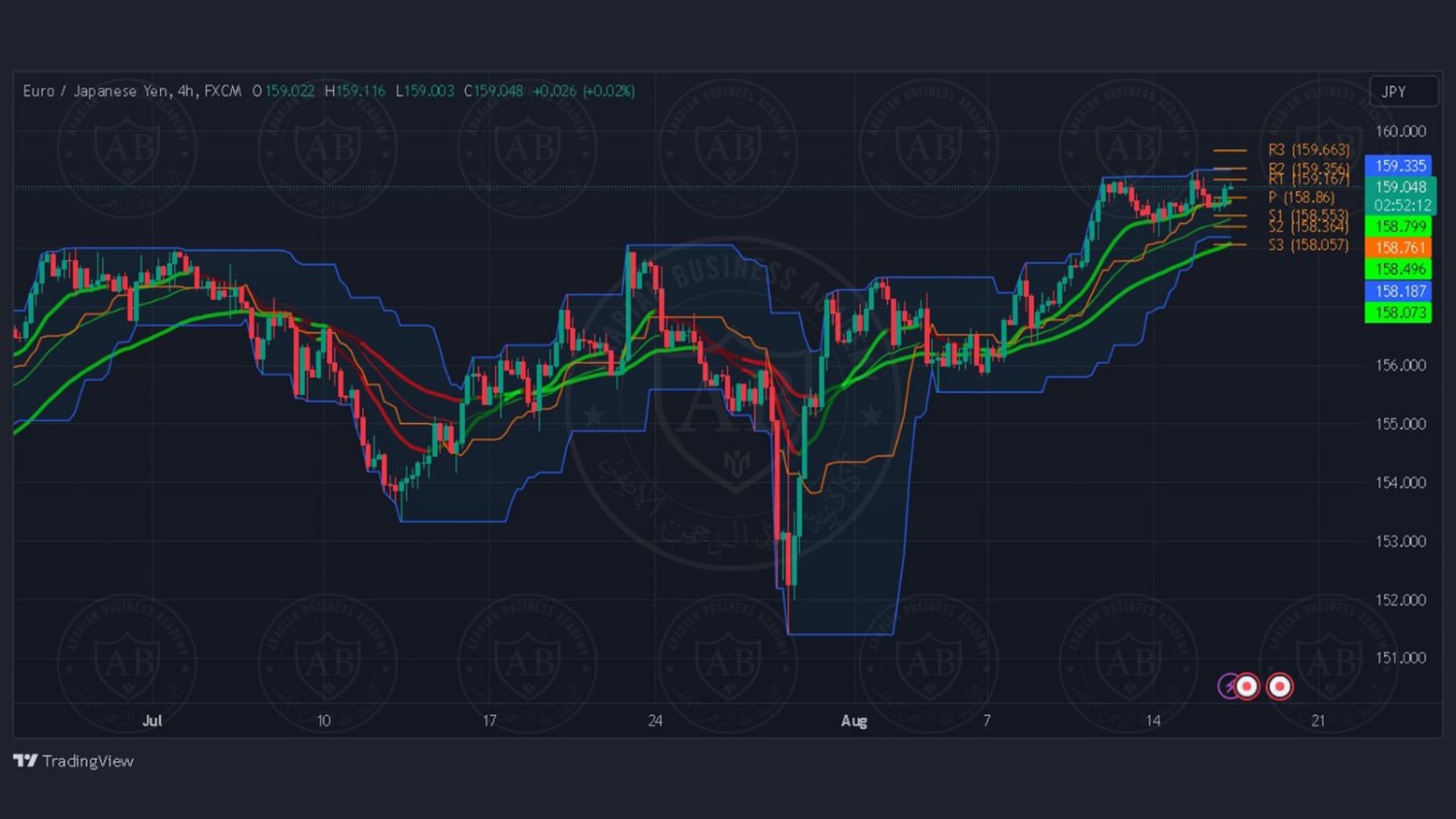Image resolution: width=1456 pixels, height=819 pixels.
Task: Click the 21 date label on the time axis
Action: [1318, 721]
